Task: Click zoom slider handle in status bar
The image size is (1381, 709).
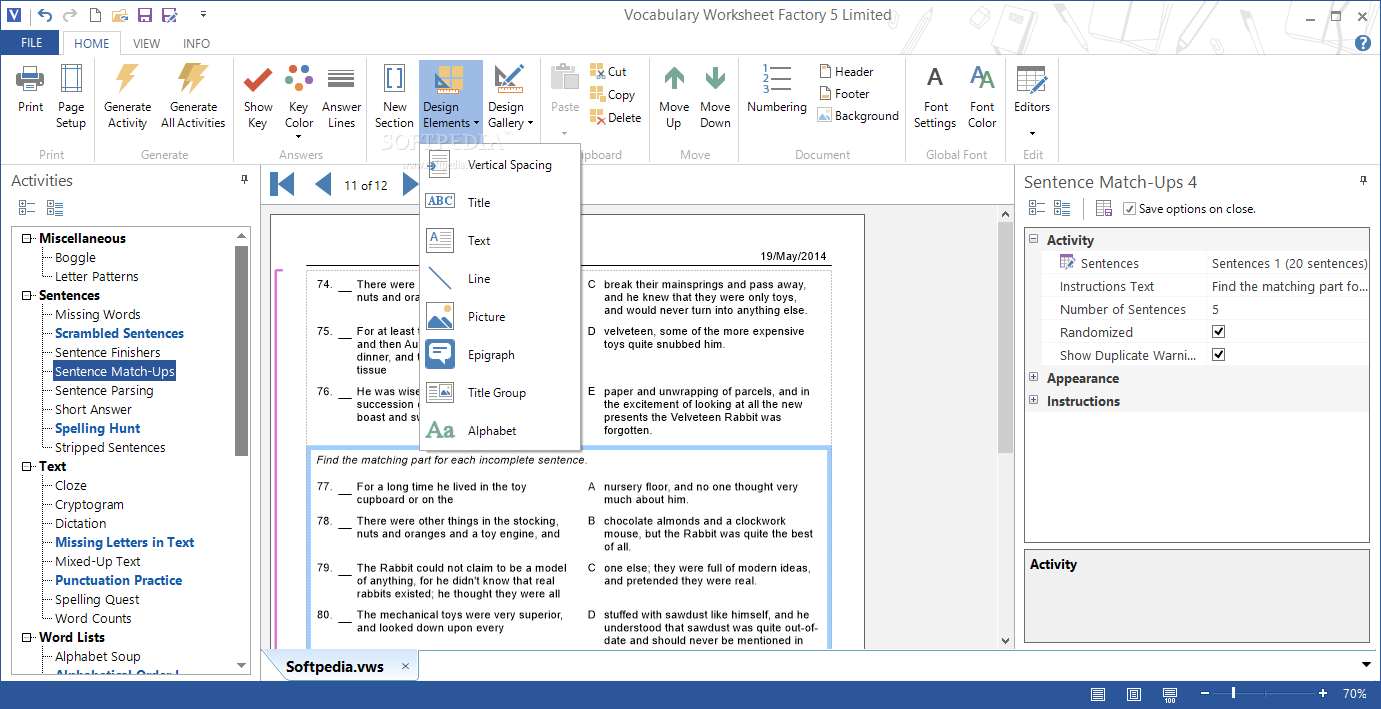Action: click(1233, 693)
